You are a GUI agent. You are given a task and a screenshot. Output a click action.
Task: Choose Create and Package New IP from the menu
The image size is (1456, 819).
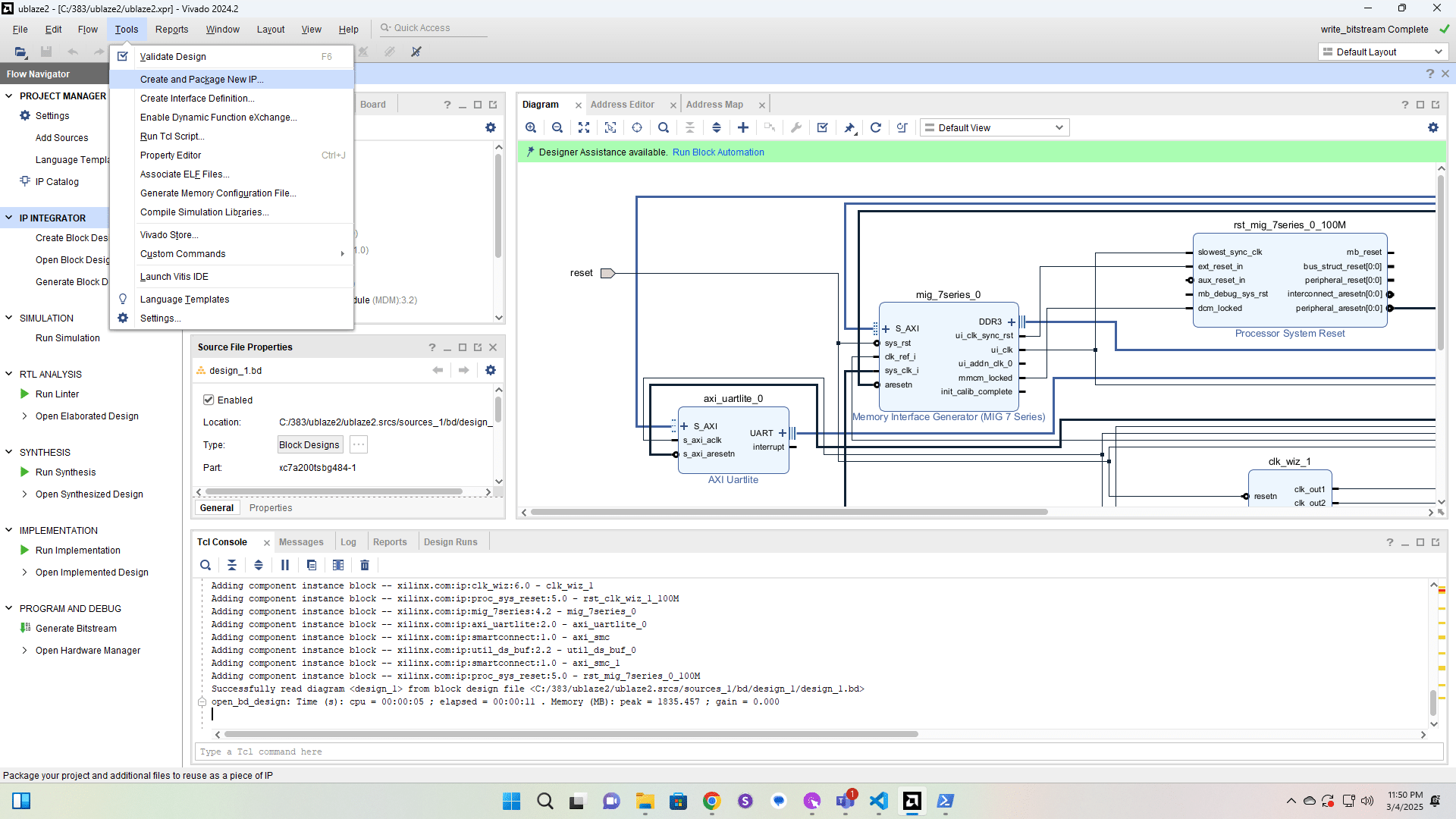[202, 79]
